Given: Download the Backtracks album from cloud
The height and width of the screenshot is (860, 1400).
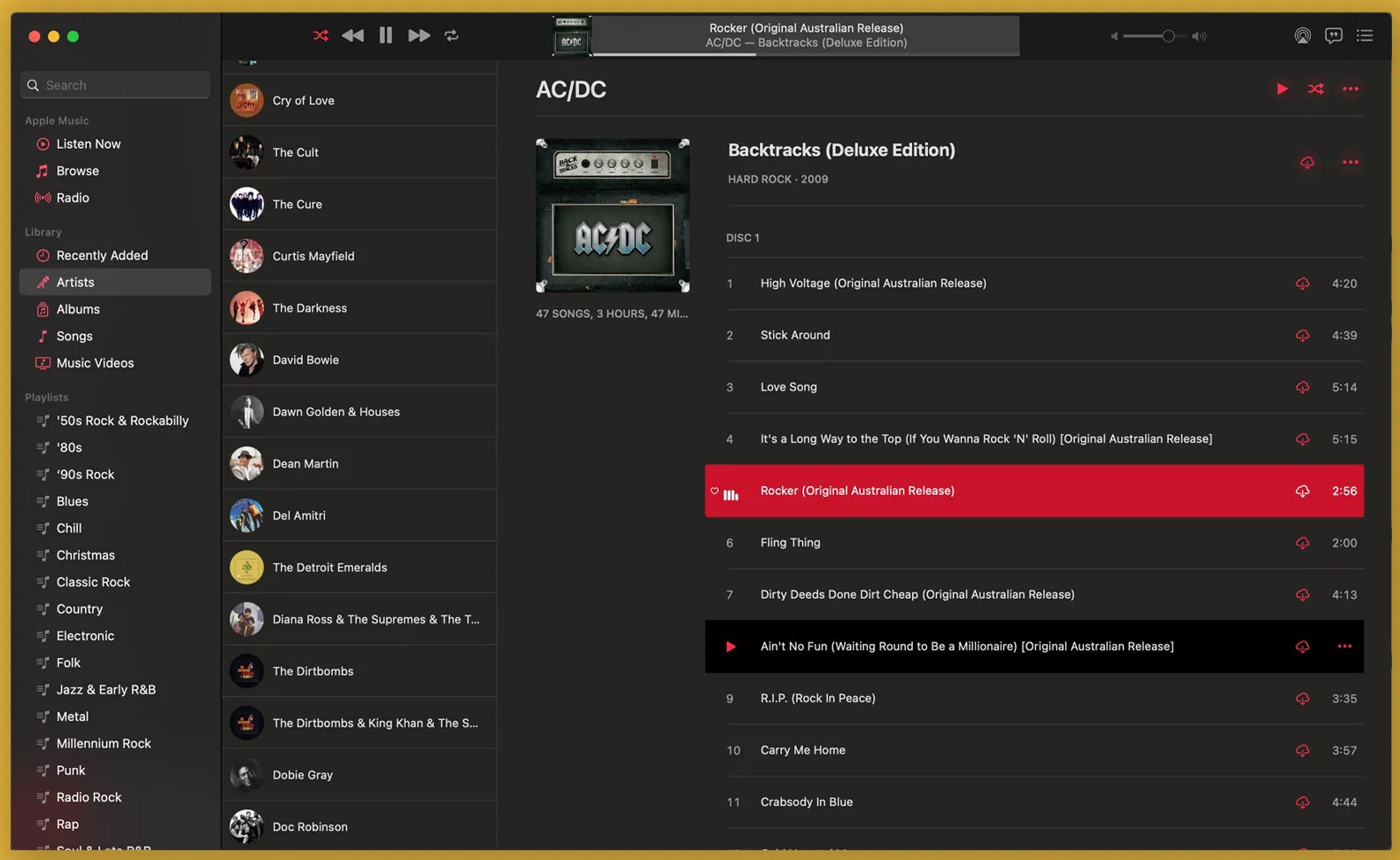Looking at the screenshot, I should pos(1307,162).
